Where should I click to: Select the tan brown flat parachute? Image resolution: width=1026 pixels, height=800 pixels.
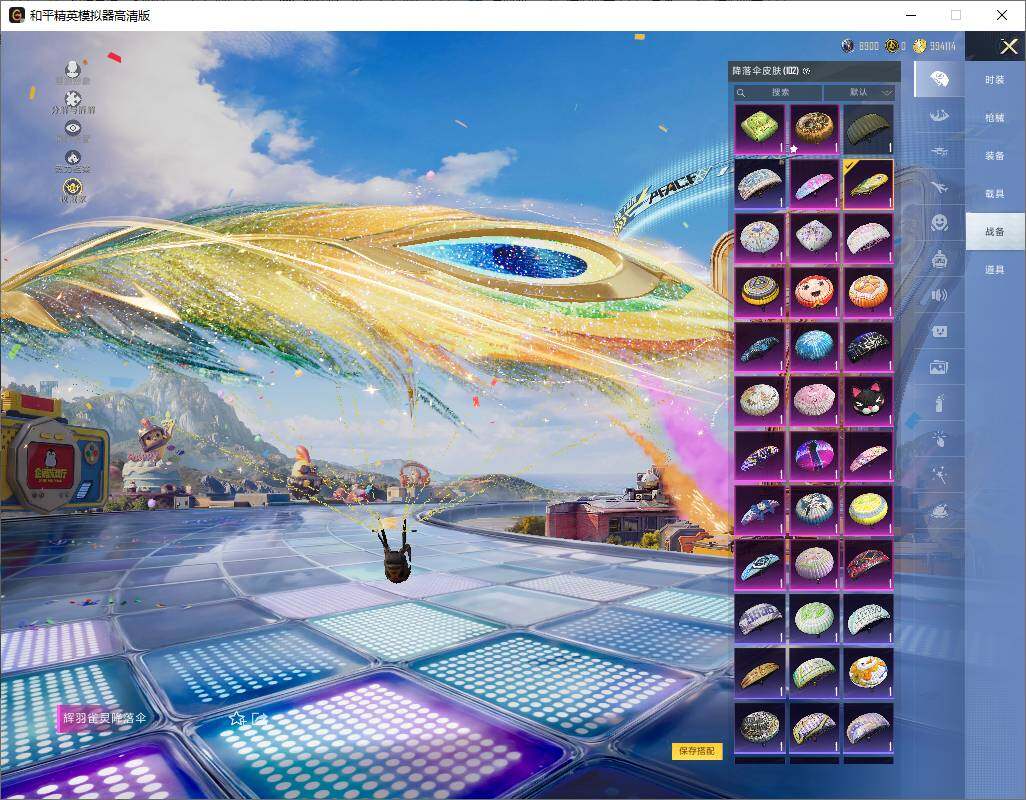pos(759,673)
